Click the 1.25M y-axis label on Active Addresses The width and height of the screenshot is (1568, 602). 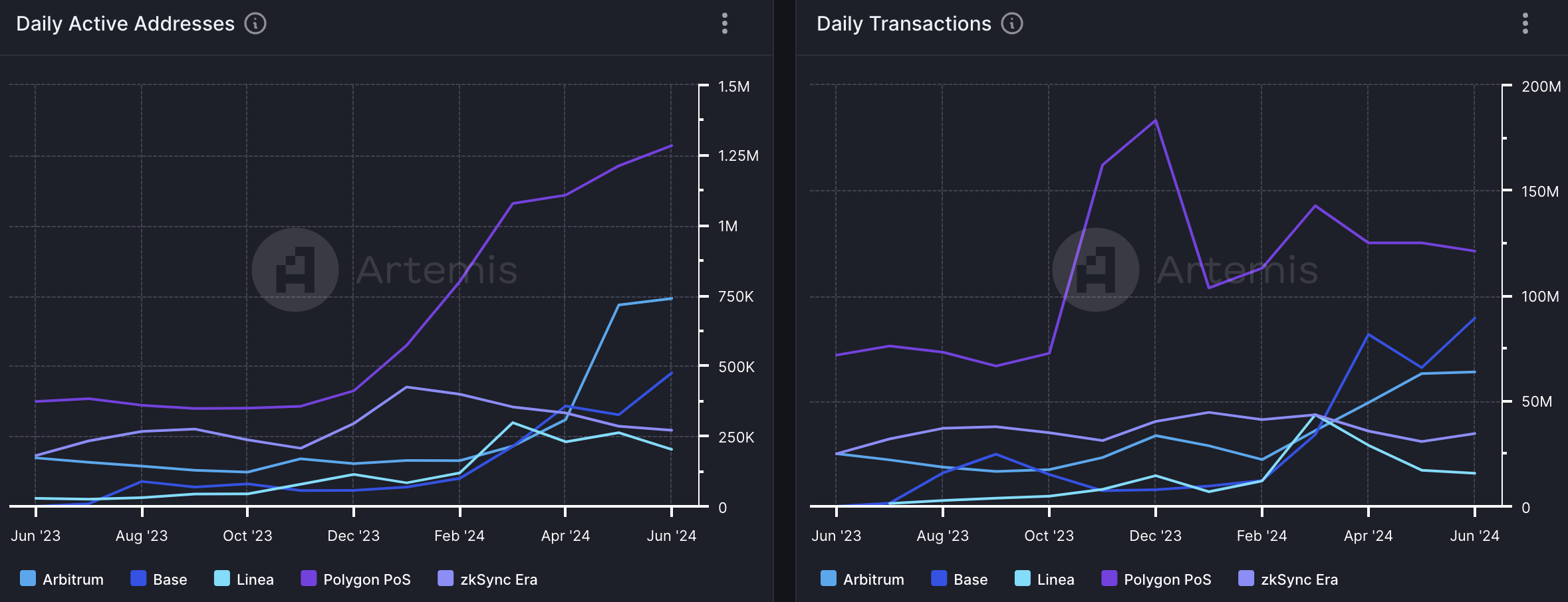tap(738, 155)
